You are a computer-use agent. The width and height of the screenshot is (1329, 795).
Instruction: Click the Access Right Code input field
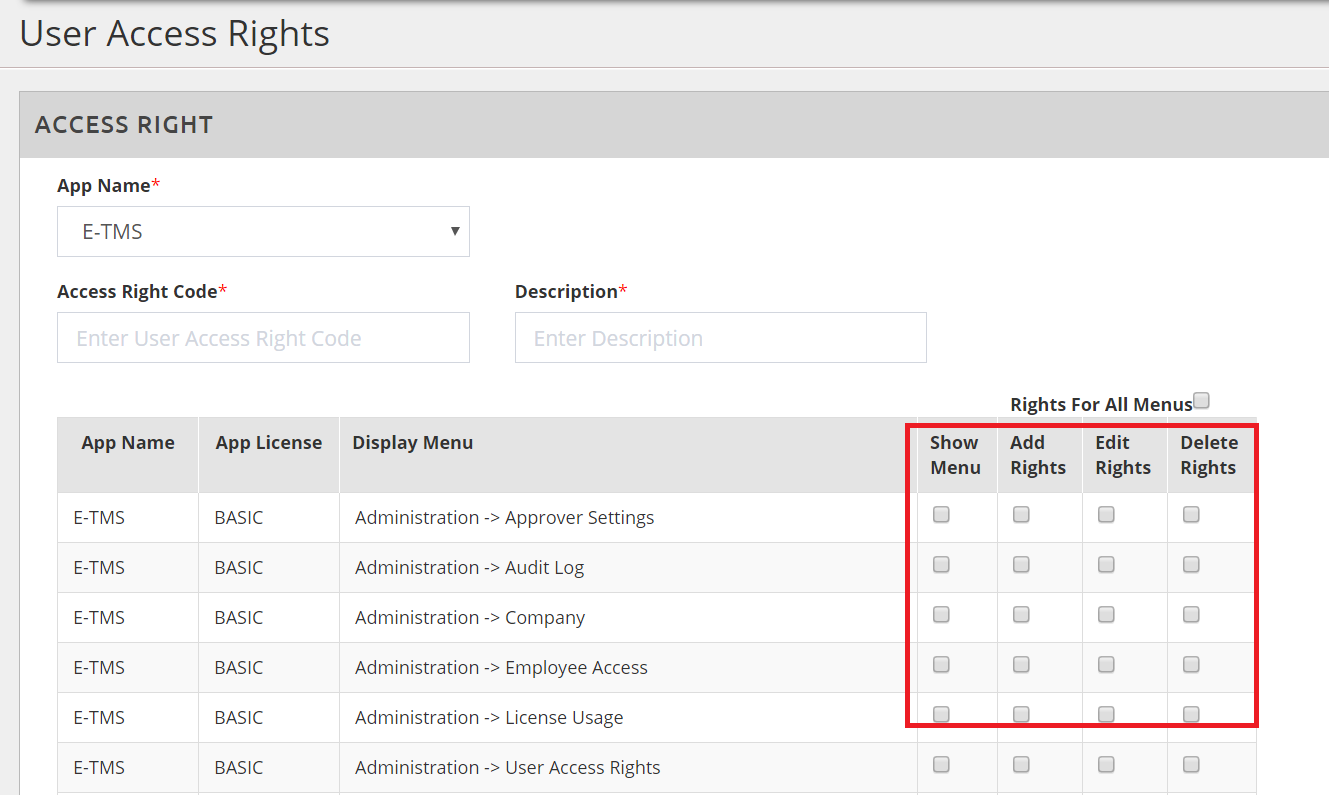(x=263, y=338)
